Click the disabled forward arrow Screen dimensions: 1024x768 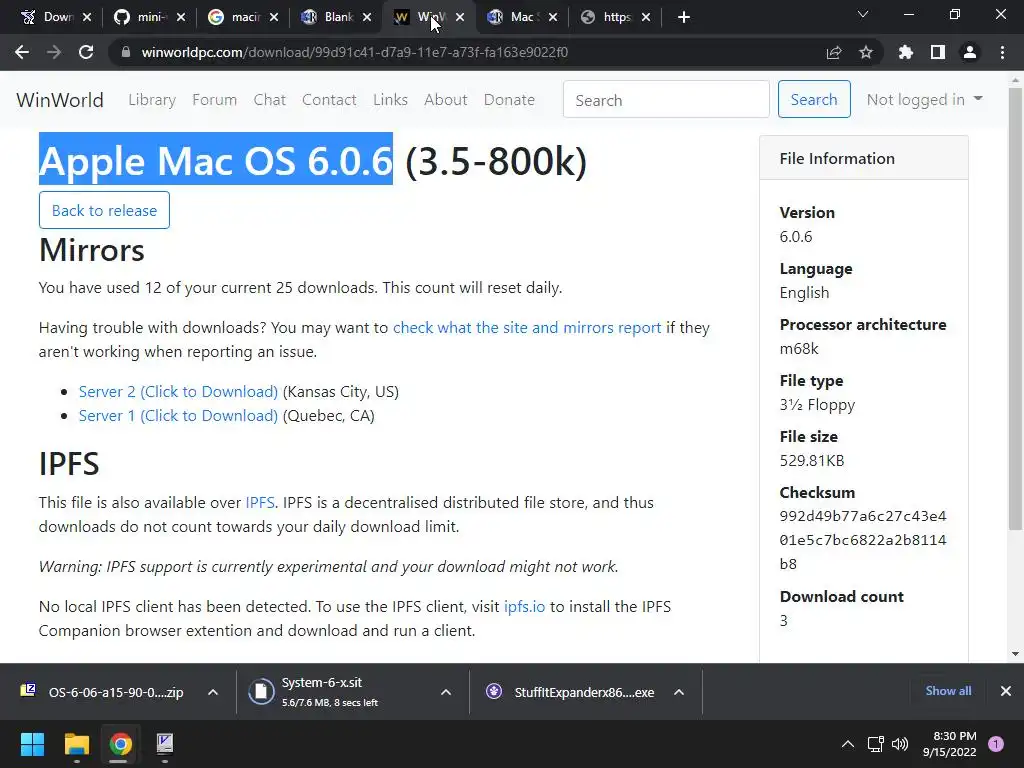(54, 52)
